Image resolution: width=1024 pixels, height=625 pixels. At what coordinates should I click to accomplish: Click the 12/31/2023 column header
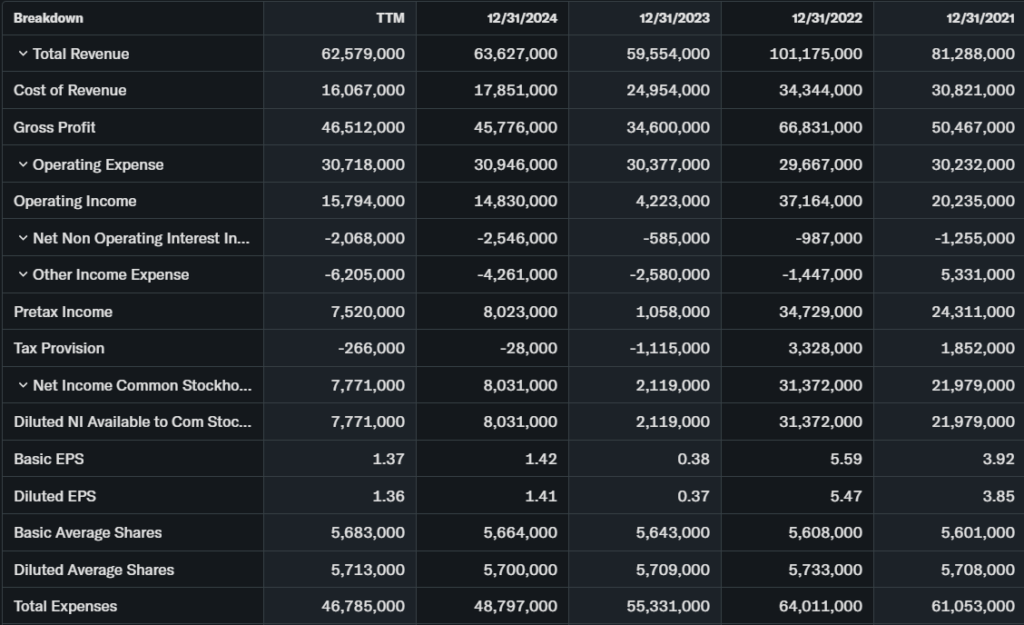click(678, 18)
